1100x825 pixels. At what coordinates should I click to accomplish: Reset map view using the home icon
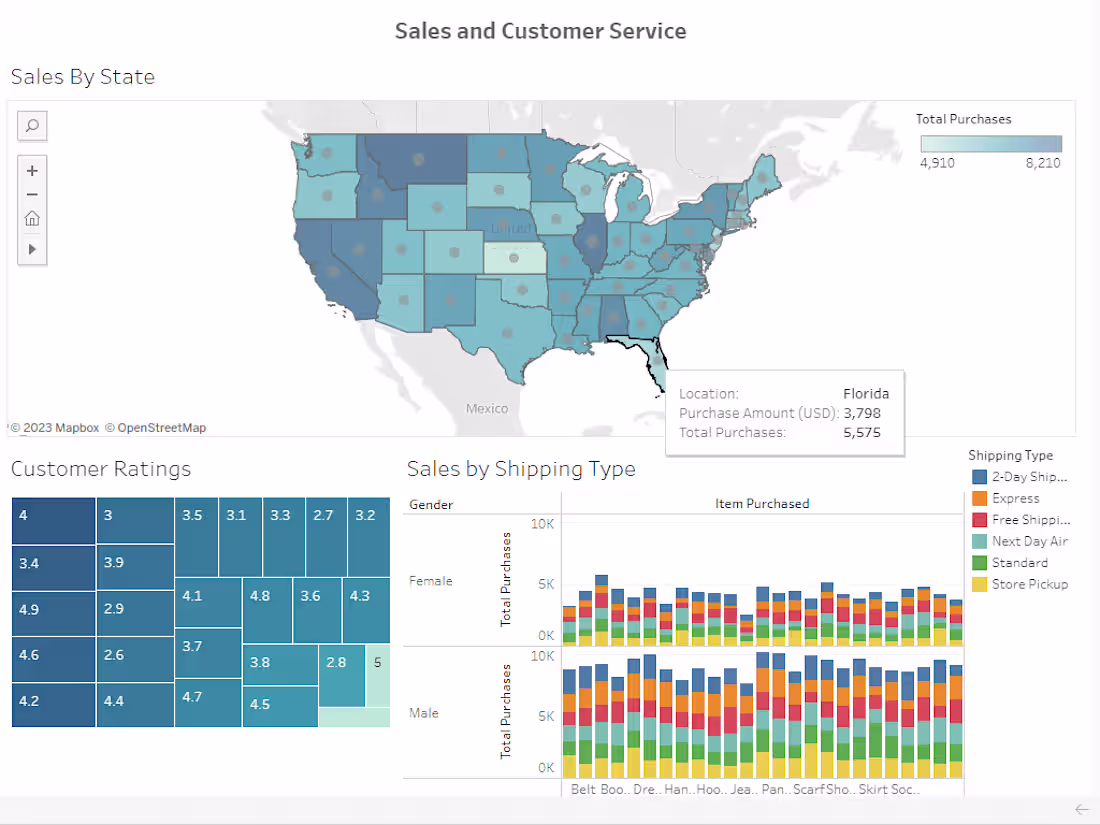pos(31,218)
